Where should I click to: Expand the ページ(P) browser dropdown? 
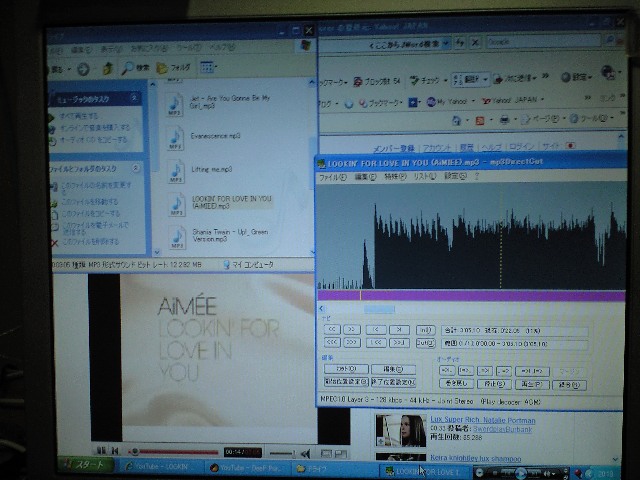pos(563,119)
